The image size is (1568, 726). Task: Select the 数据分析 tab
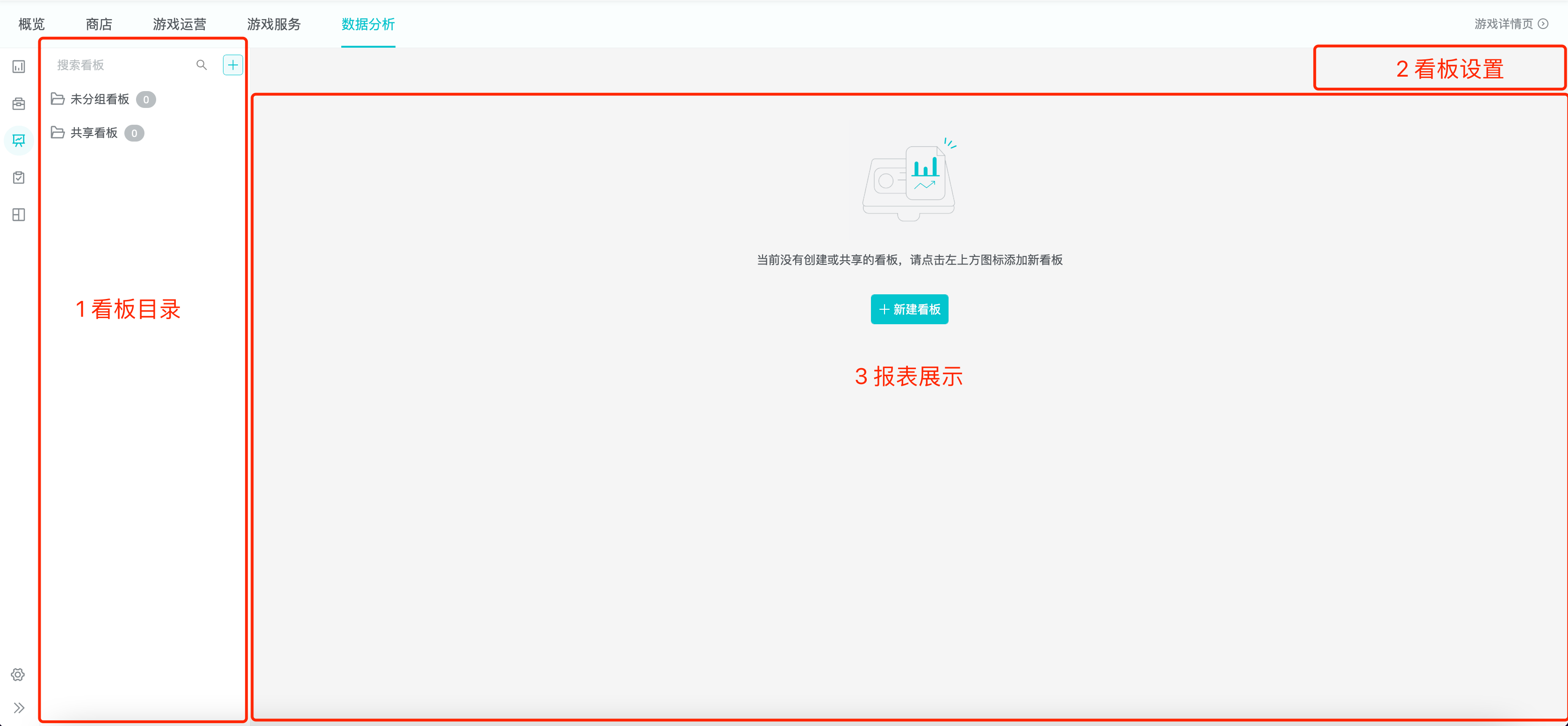click(x=367, y=24)
